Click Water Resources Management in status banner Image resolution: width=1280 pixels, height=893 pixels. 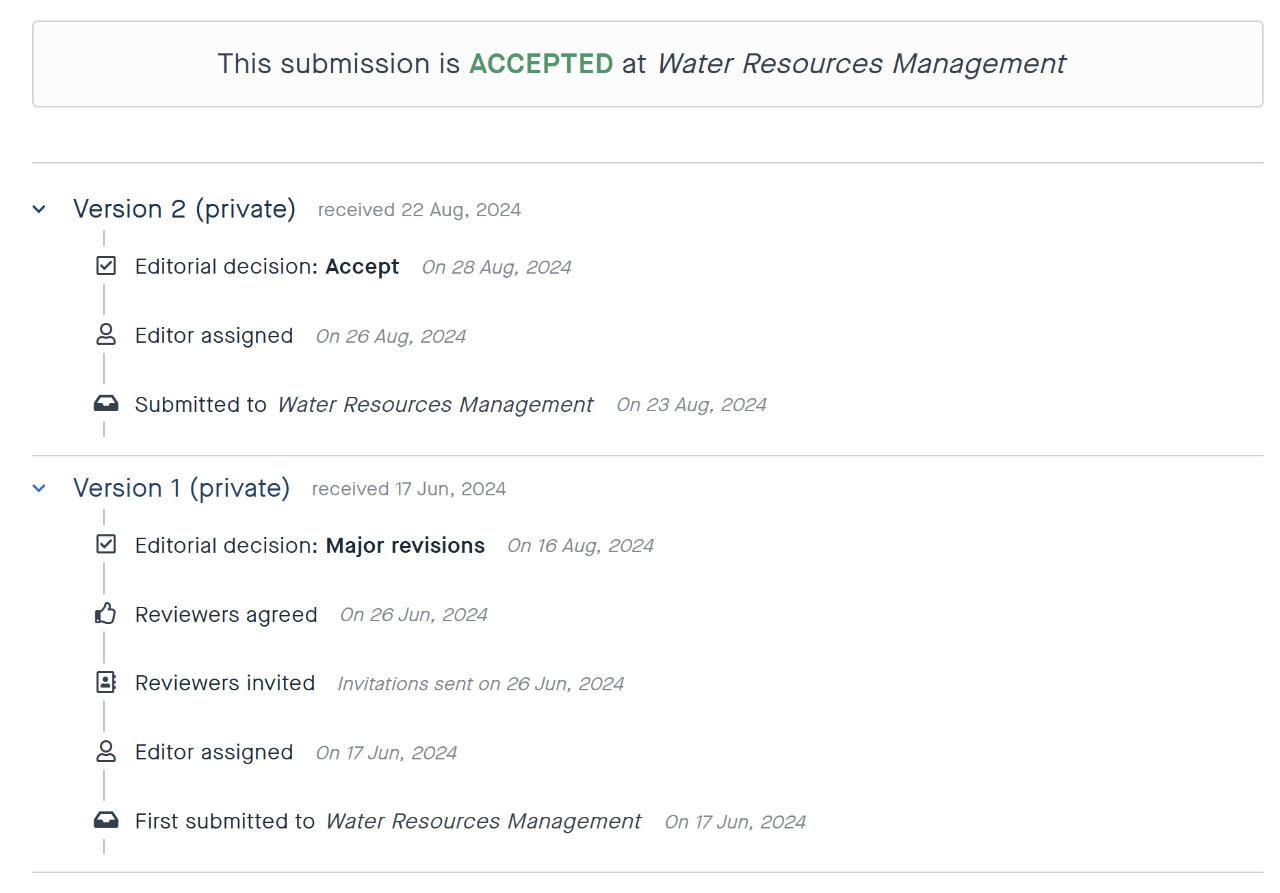(861, 64)
